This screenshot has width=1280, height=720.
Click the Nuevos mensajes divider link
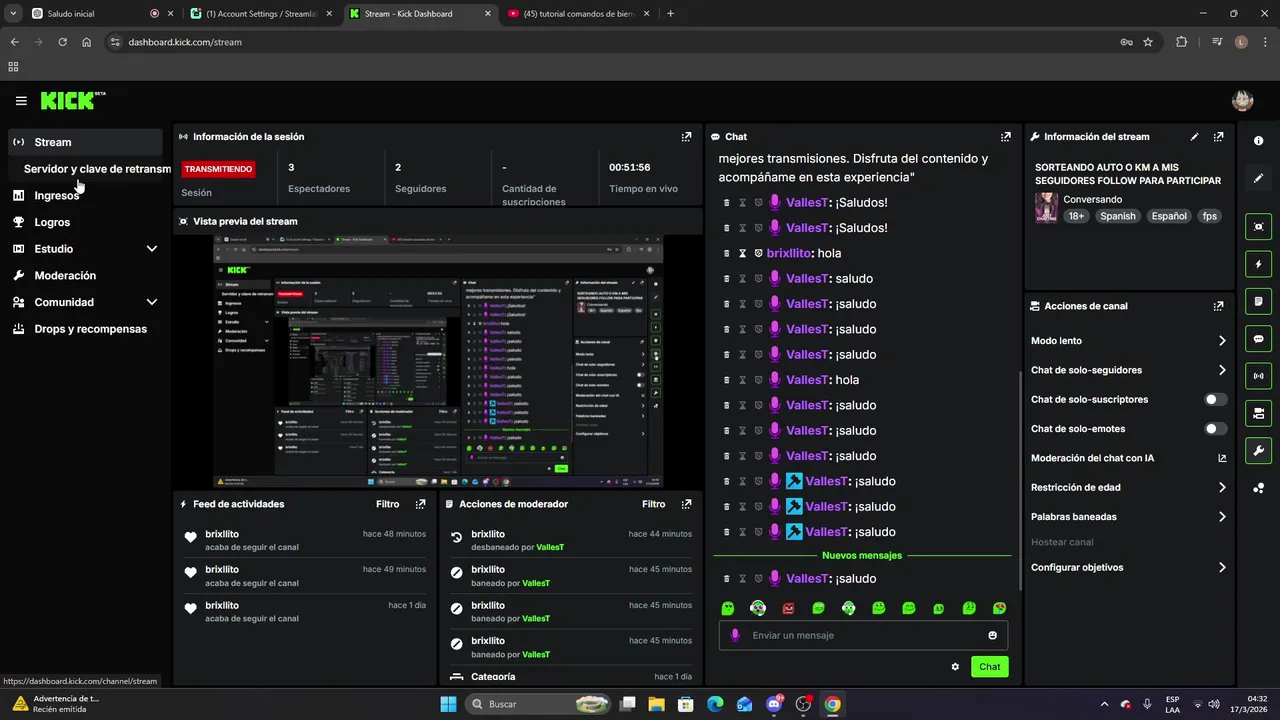pos(861,555)
